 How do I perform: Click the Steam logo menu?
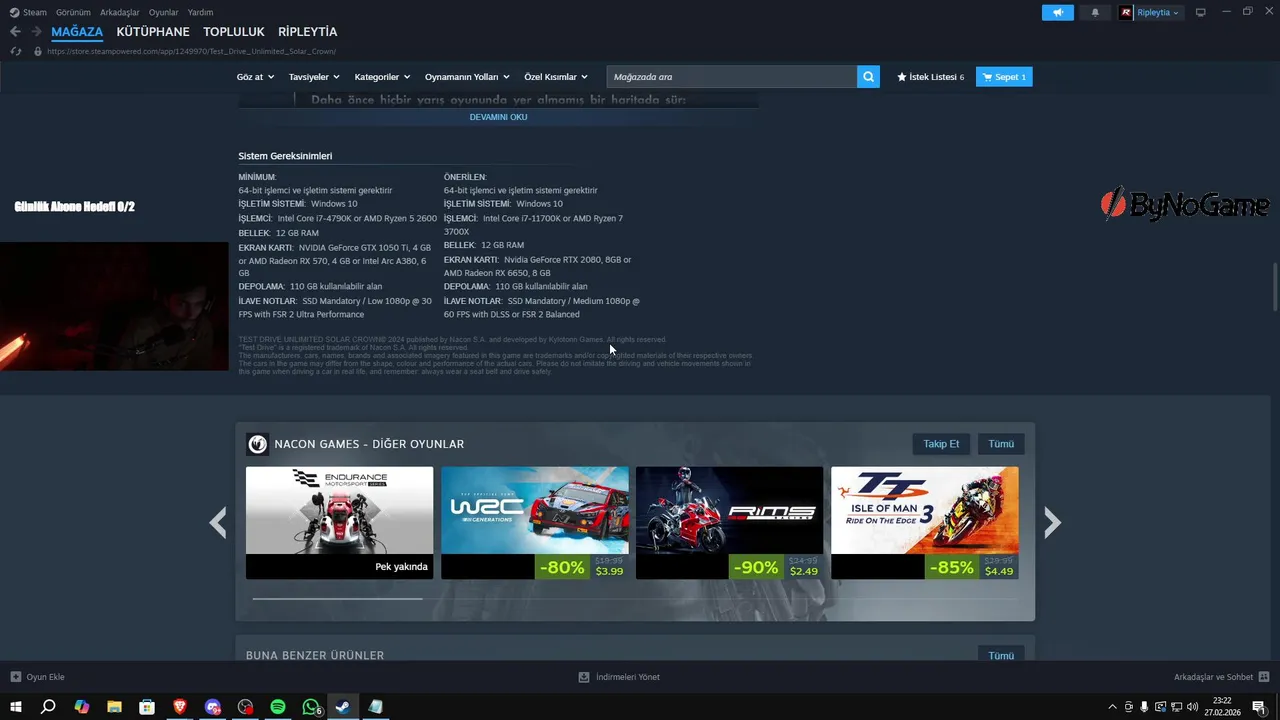28,12
